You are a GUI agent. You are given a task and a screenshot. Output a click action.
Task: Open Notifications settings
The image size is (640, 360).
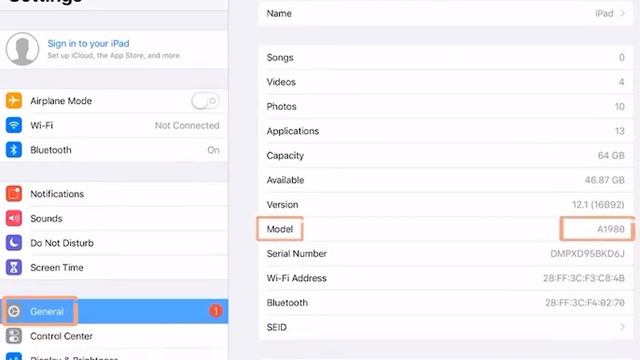pos(114,194)
